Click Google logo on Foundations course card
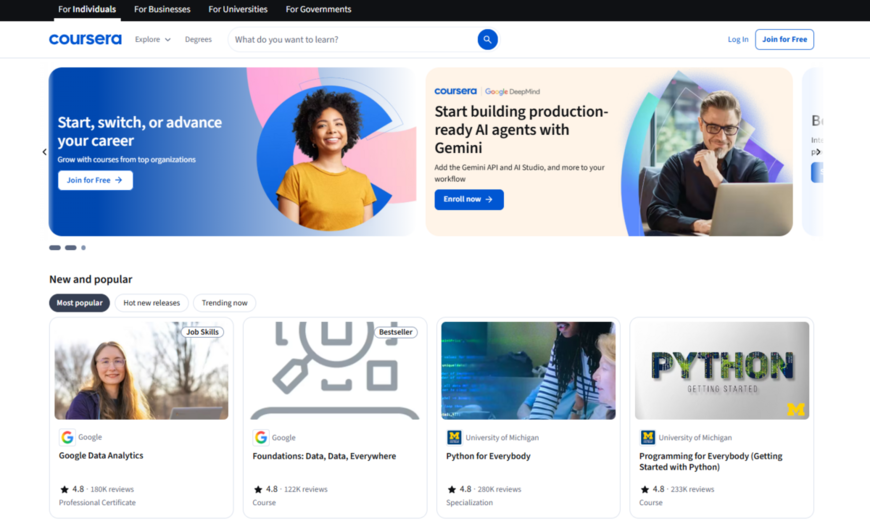 pyautogui.click(x=261, y=437)
